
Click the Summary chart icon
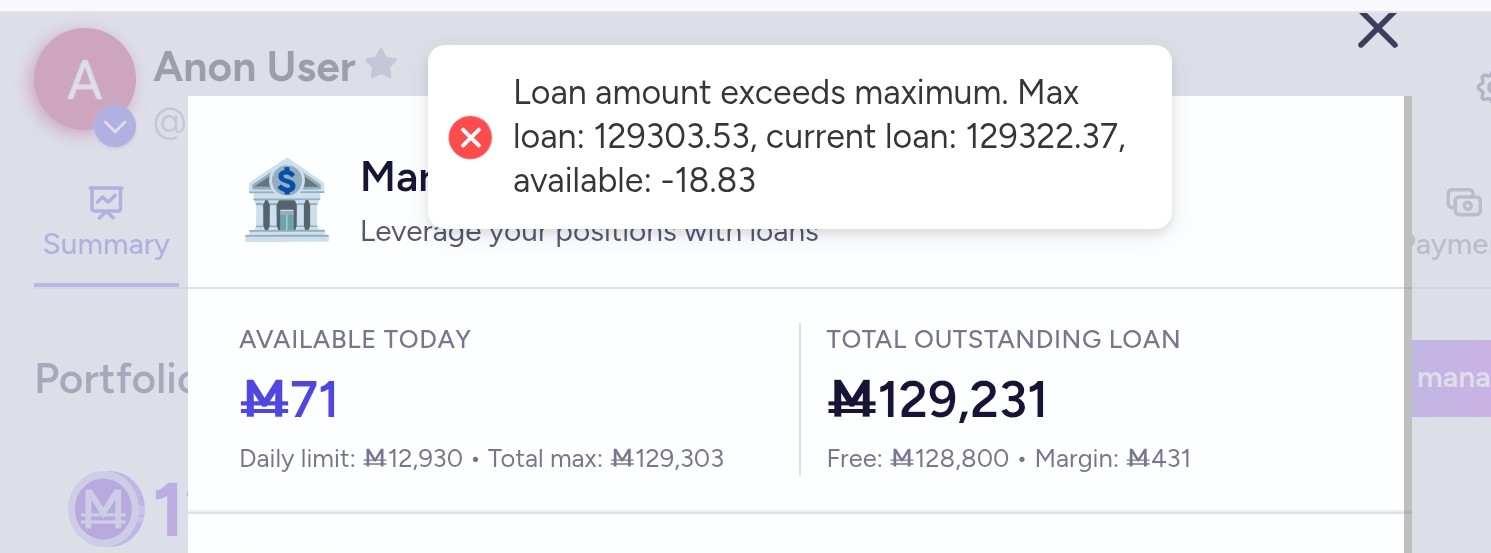click(x=105, y=203)
